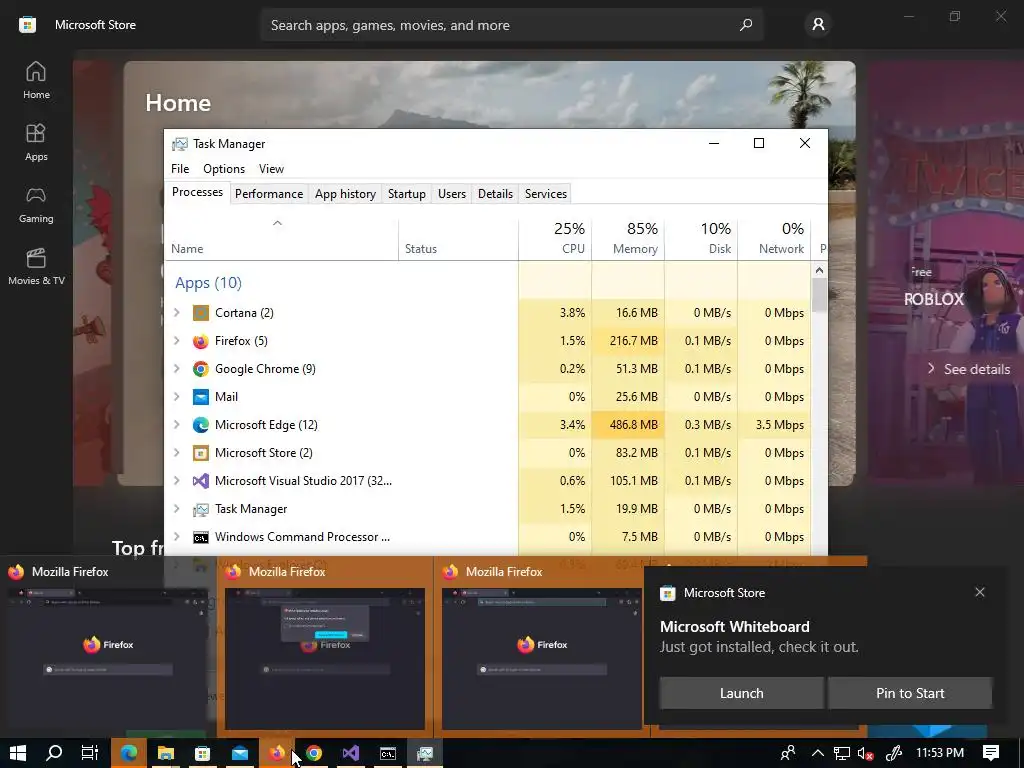Screen dimensions: 1024x768
Task: Open taskbar Search
Action: tap(54, 753)
